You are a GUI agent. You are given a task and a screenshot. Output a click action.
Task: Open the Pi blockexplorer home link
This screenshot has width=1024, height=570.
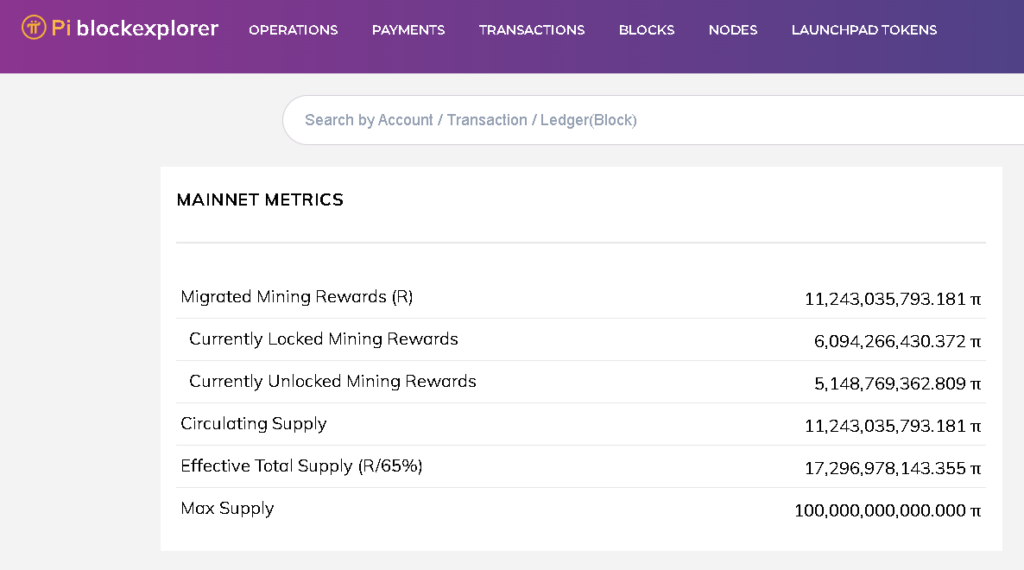[x=120, y=28]
